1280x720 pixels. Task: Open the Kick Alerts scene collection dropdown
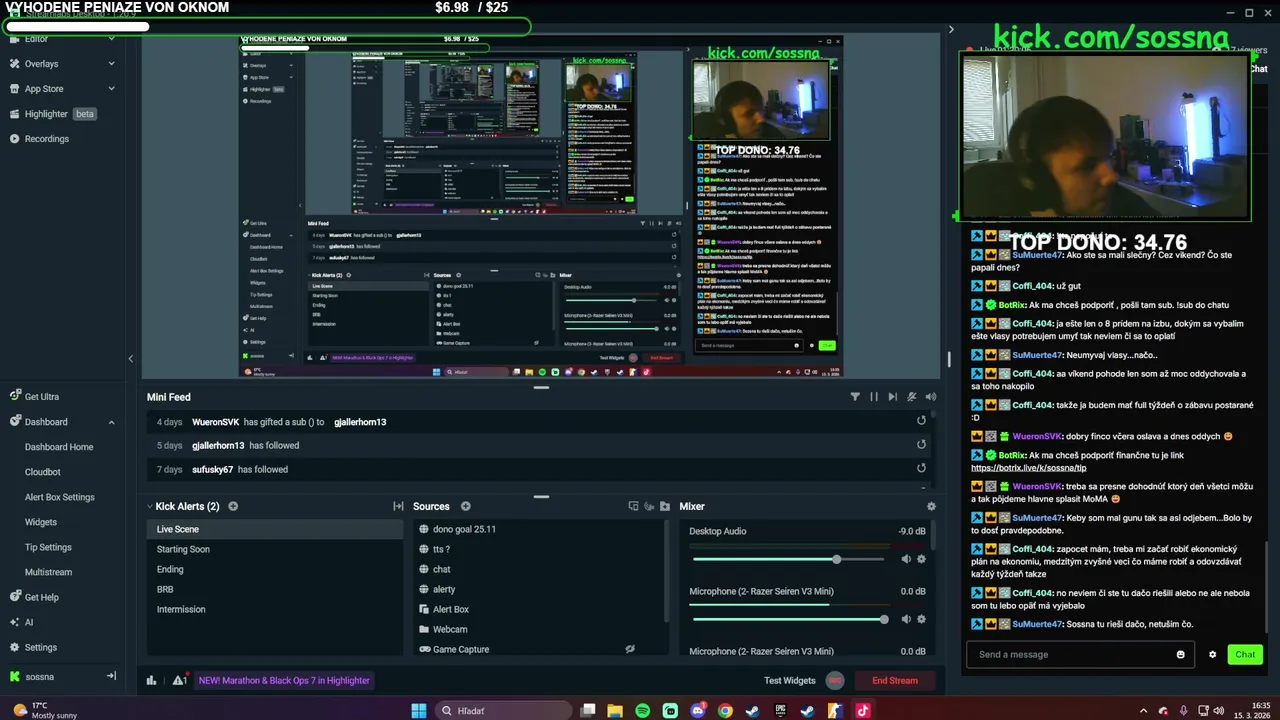tap(183, 506)
